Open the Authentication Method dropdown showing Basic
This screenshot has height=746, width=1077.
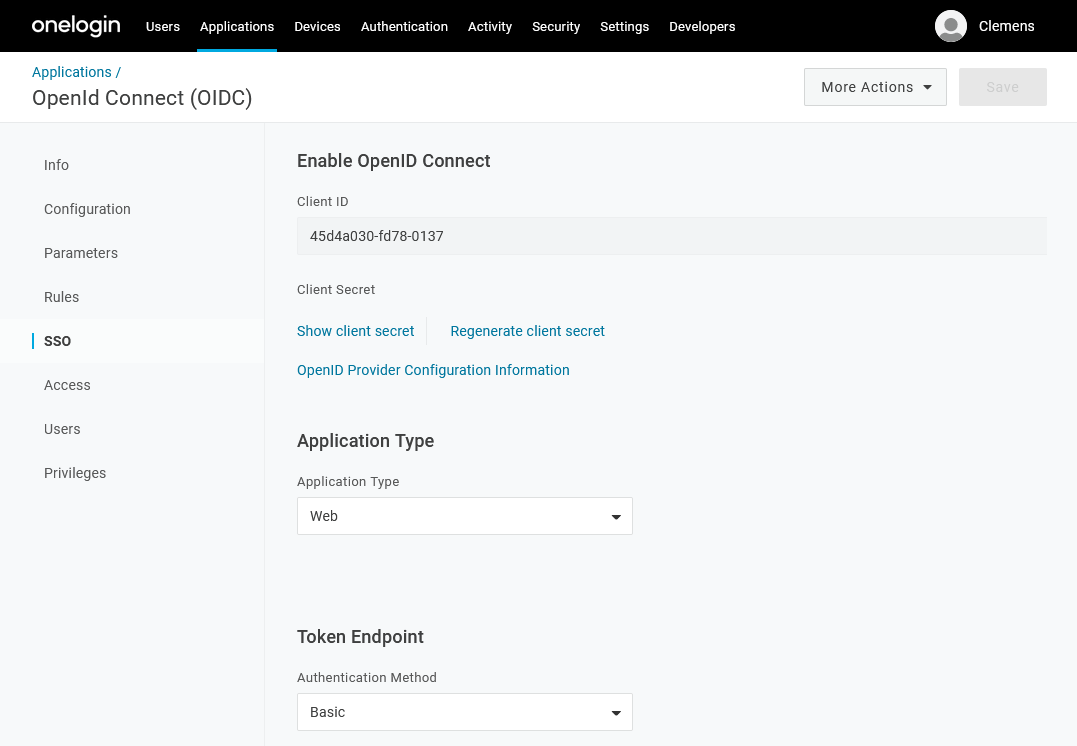coord(464,712)
